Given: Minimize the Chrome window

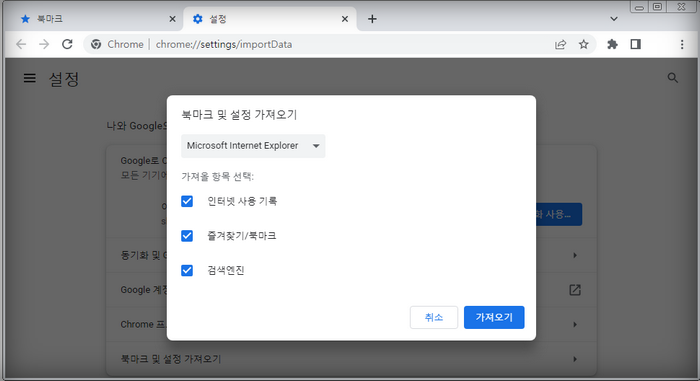Looking at the screenshot, I should (639, 7).
